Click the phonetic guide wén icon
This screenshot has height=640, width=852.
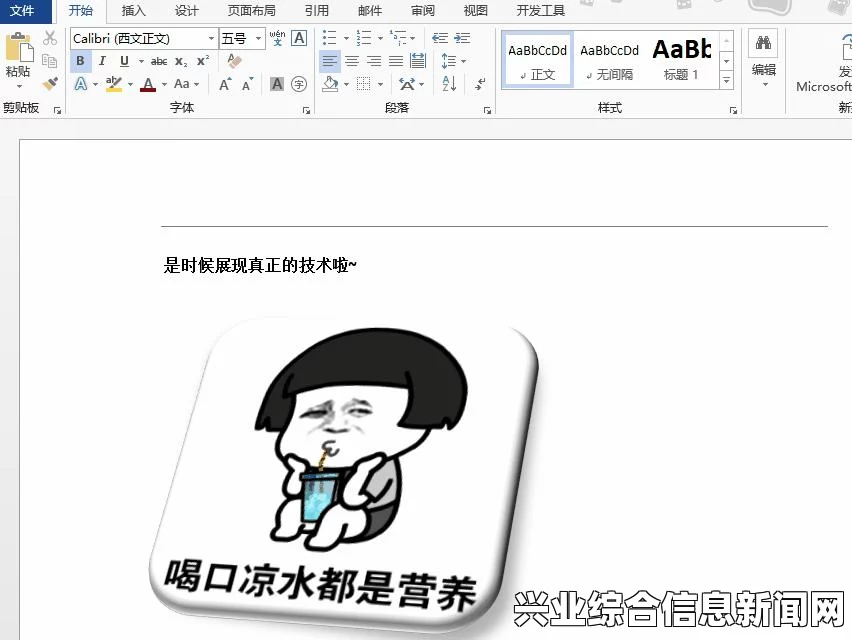point(277,38)
